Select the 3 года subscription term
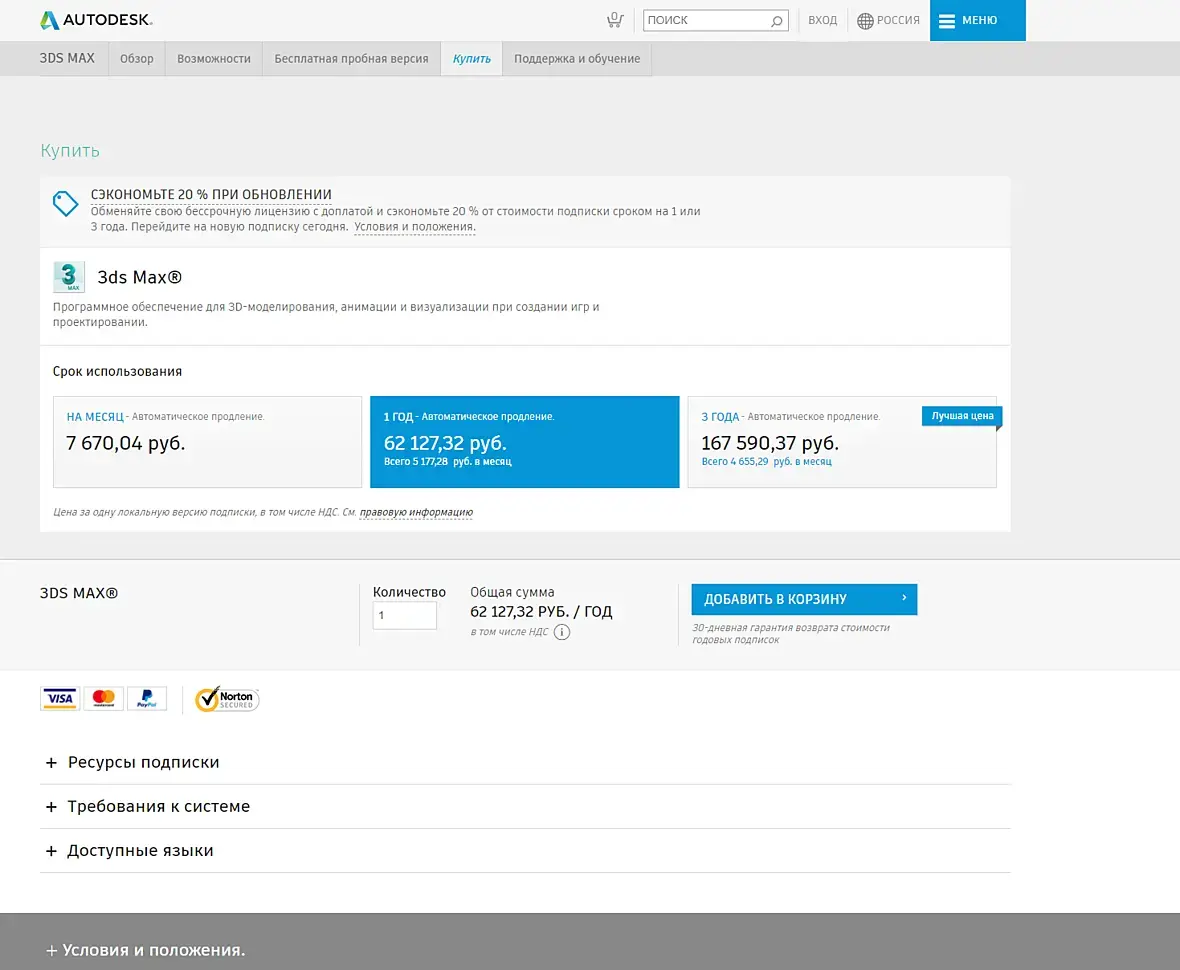 (x=842, y=442)
